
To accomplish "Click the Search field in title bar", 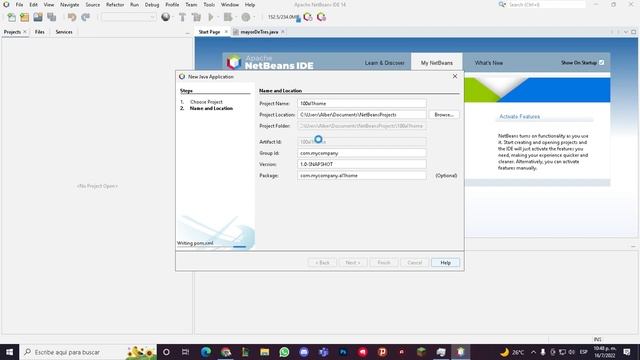I will coord(546,4).
